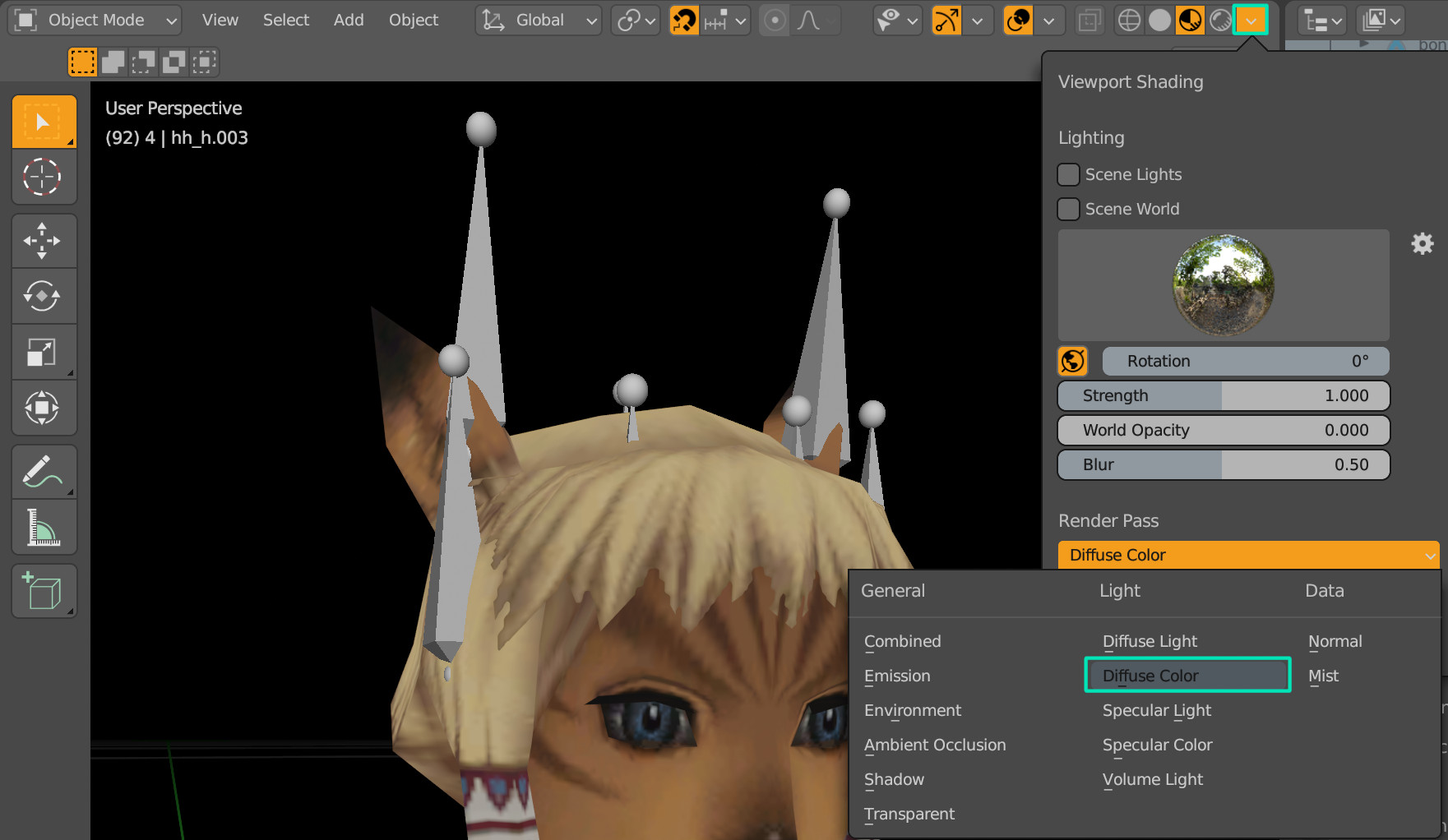This screenshot has width=1448, height=840.
Task: Open the snapping options dropdown
Action: 724,20
